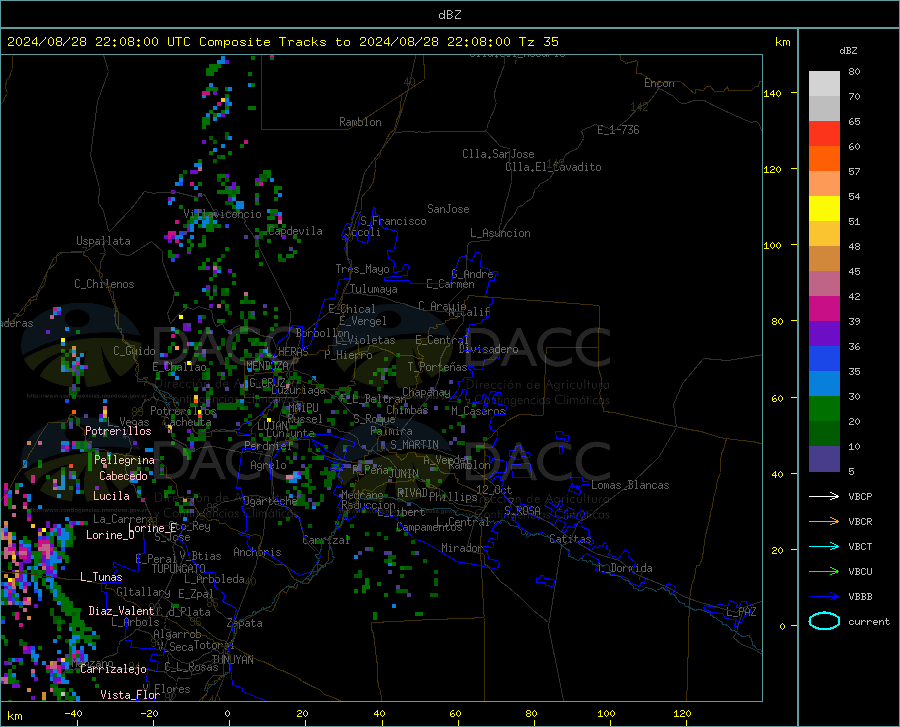Image resolution: width=900 pixels, height=727 pixels.
Task: Click the Divisadero map label
Action: [x=488, y=349]
